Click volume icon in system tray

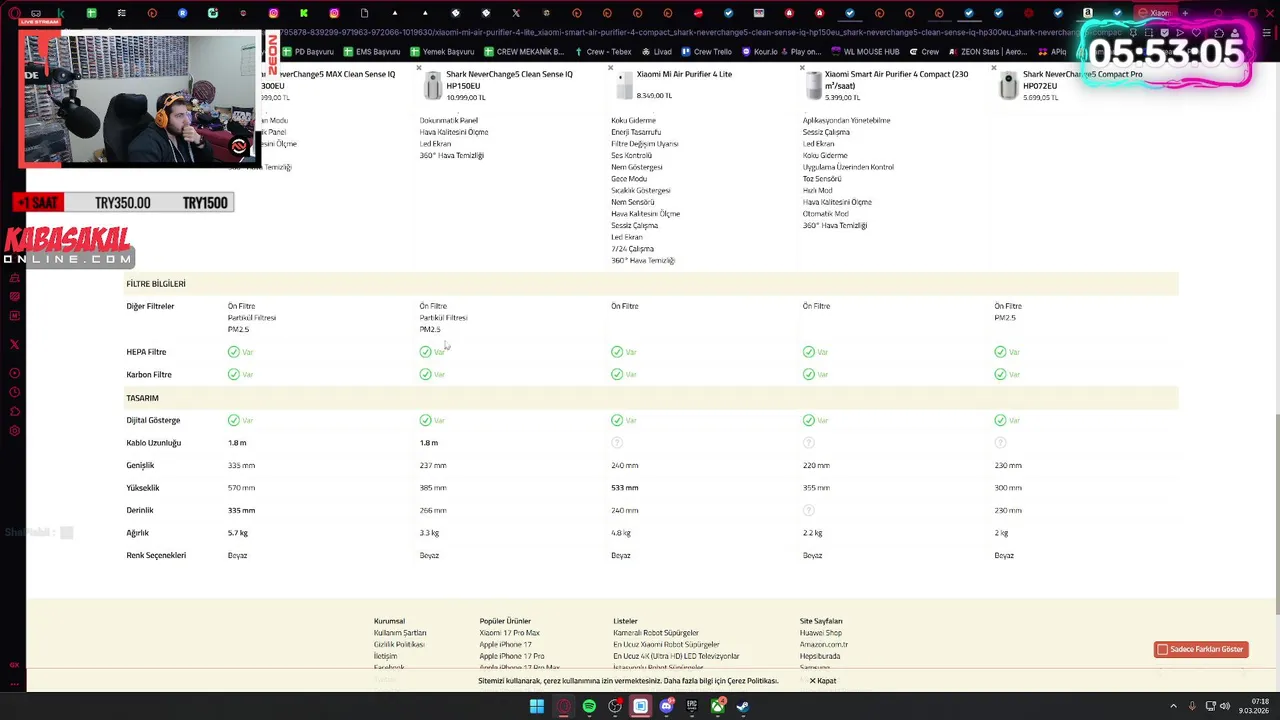(1225, 706)
